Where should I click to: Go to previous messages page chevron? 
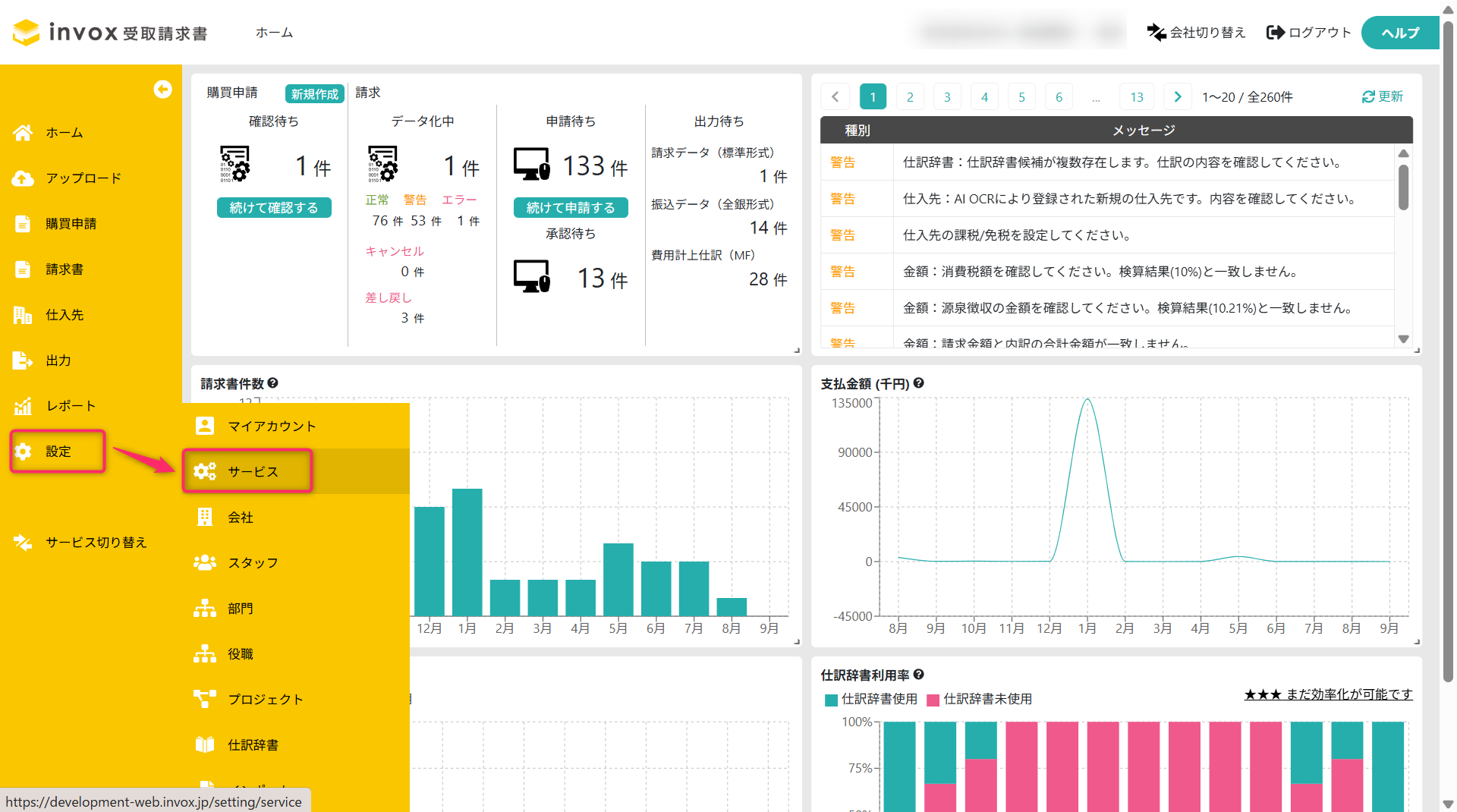pos(835,96)
